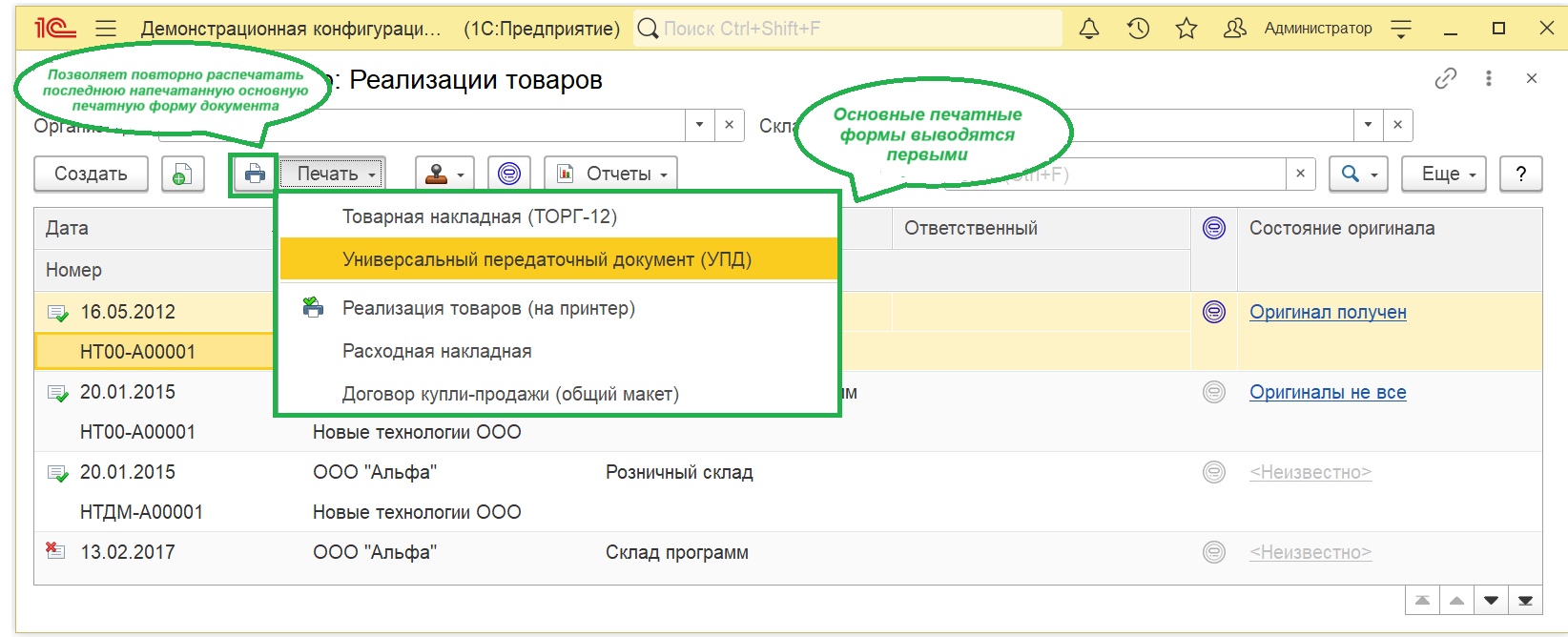Screen dimensions: 1568x637
Task: Open the Оригиналы не все link
Action: tap(1328, 392)
